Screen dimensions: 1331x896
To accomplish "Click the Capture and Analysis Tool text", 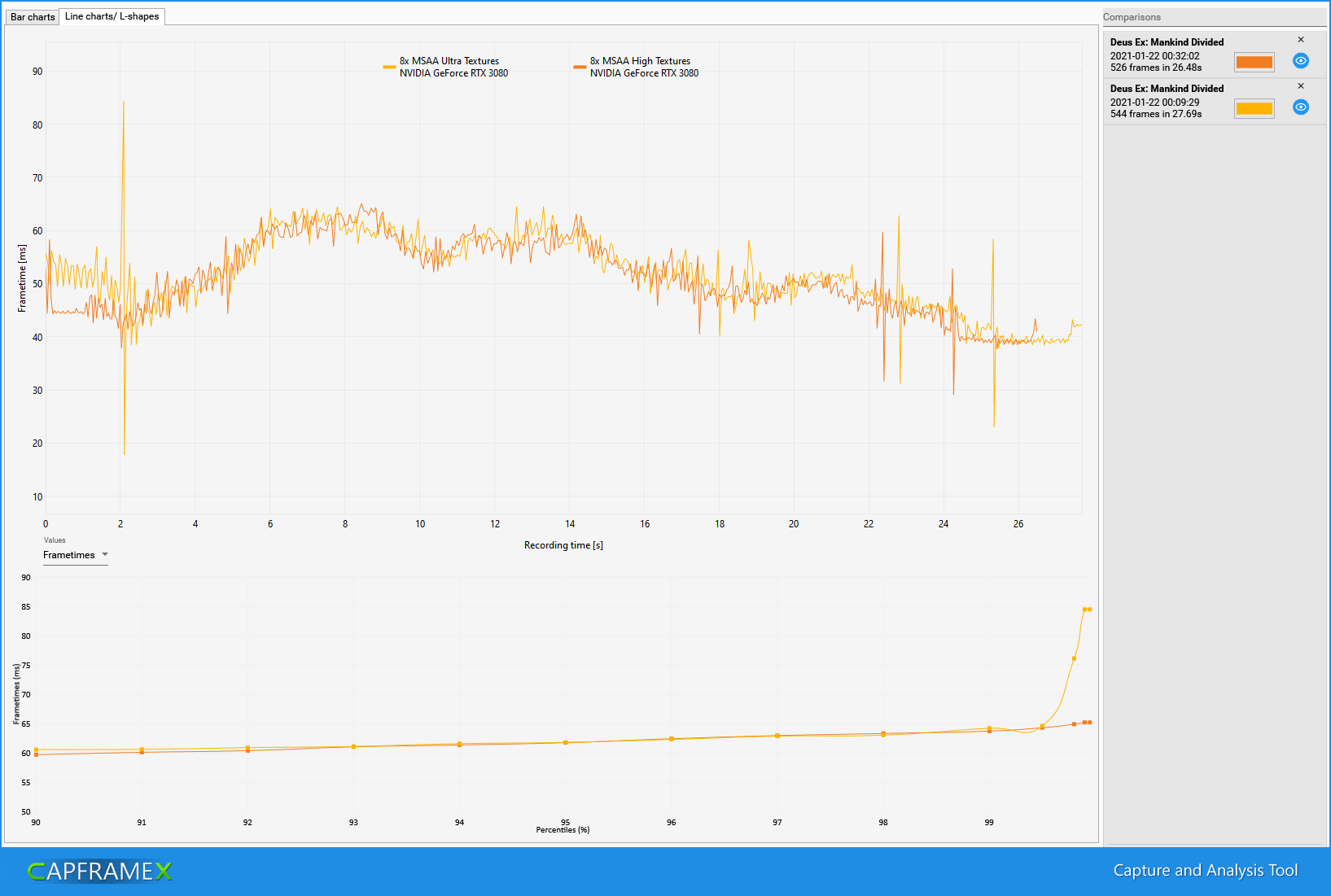I will tap(1206, 871).
